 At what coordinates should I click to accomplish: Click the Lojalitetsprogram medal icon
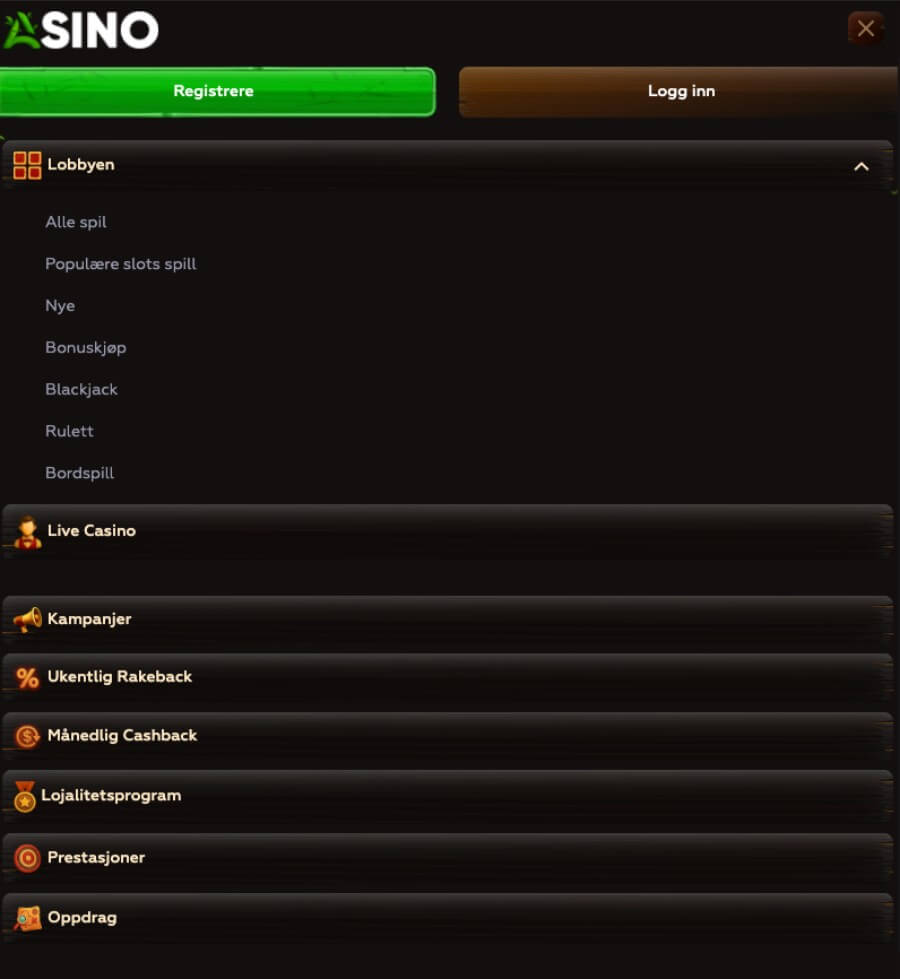24,797
